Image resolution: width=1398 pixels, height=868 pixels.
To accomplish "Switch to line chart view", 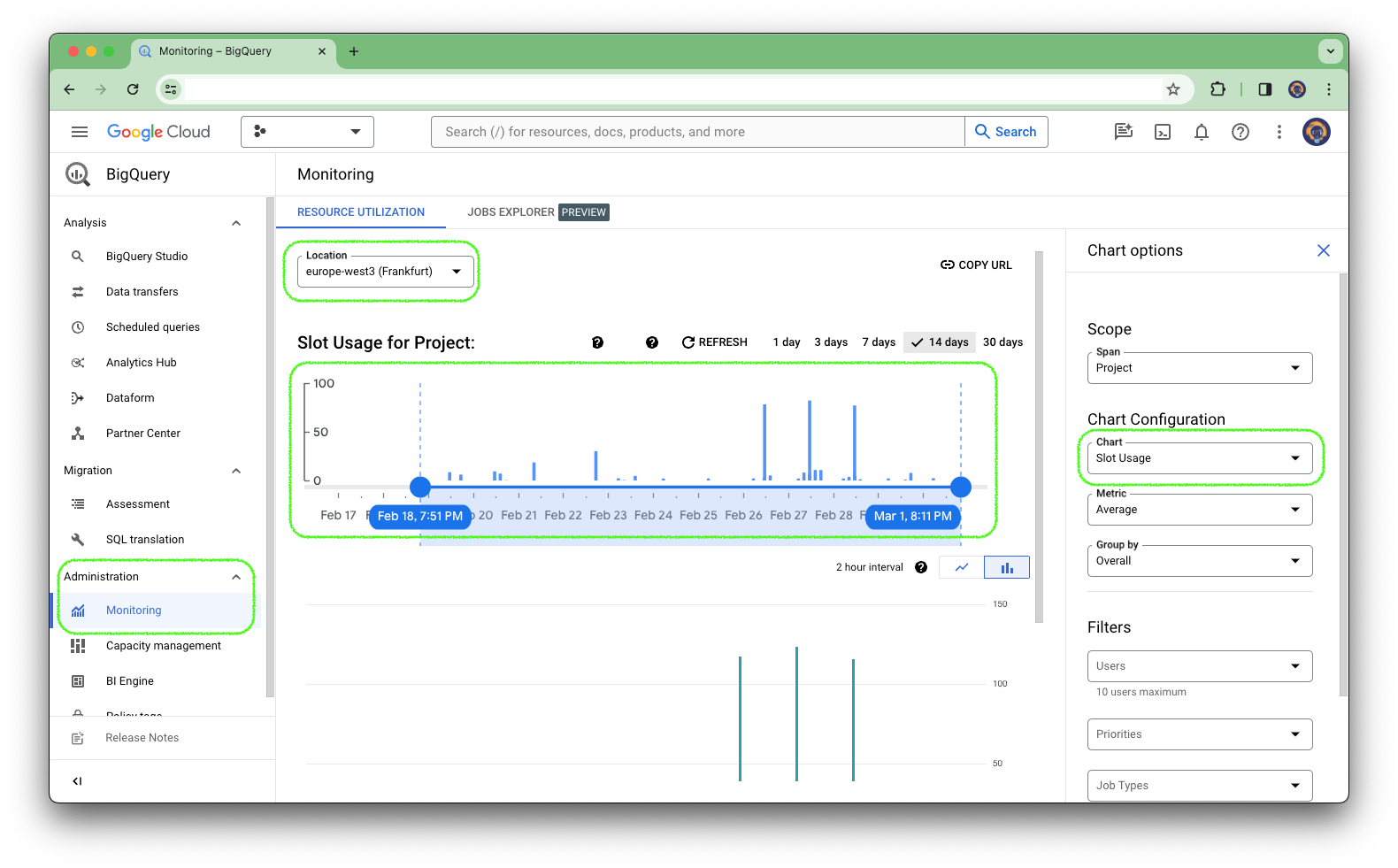I will 962,567.
